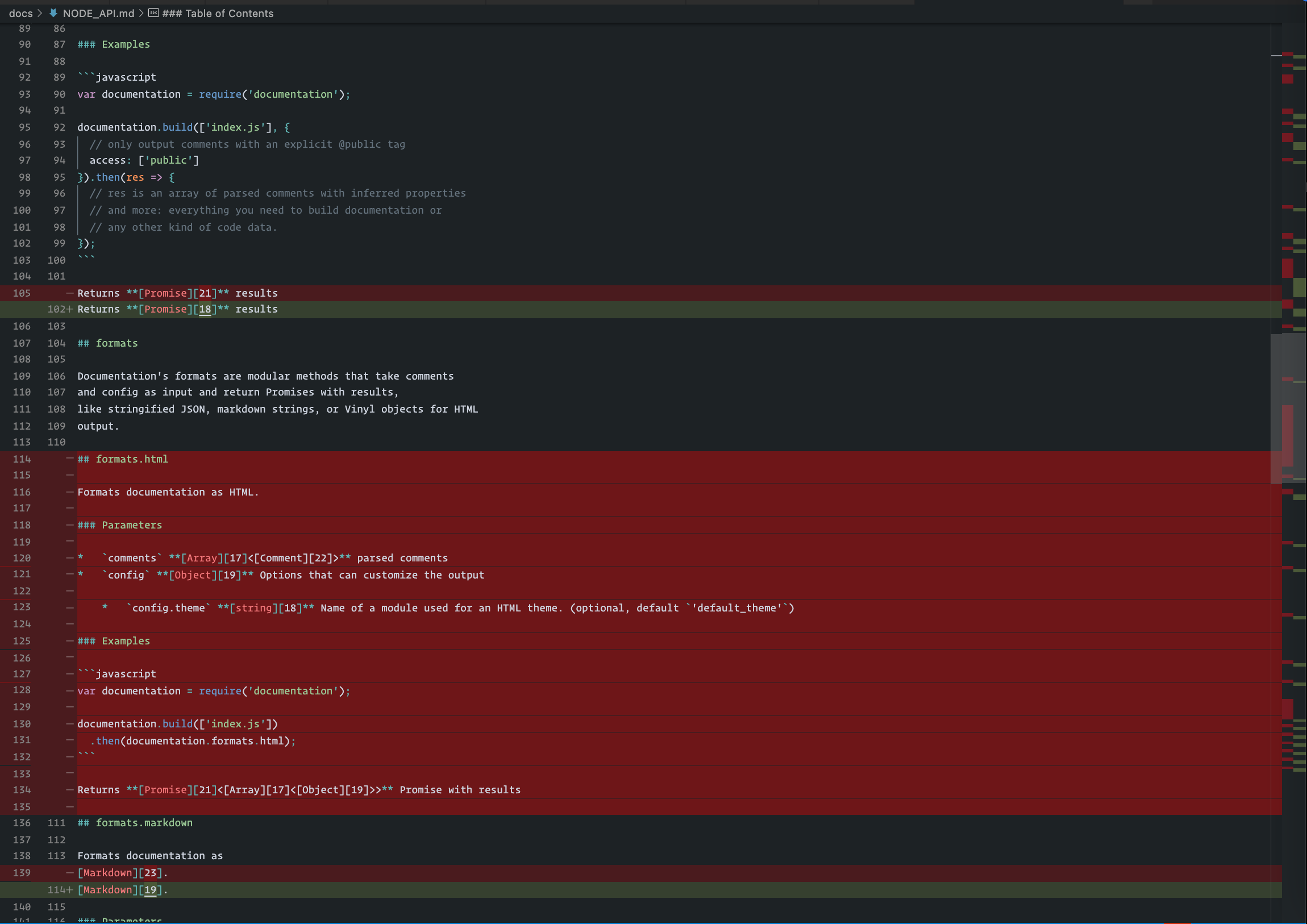Click the closing '});' on line 99
This screenshot has height=924, width=1307.
coord(86,244)
